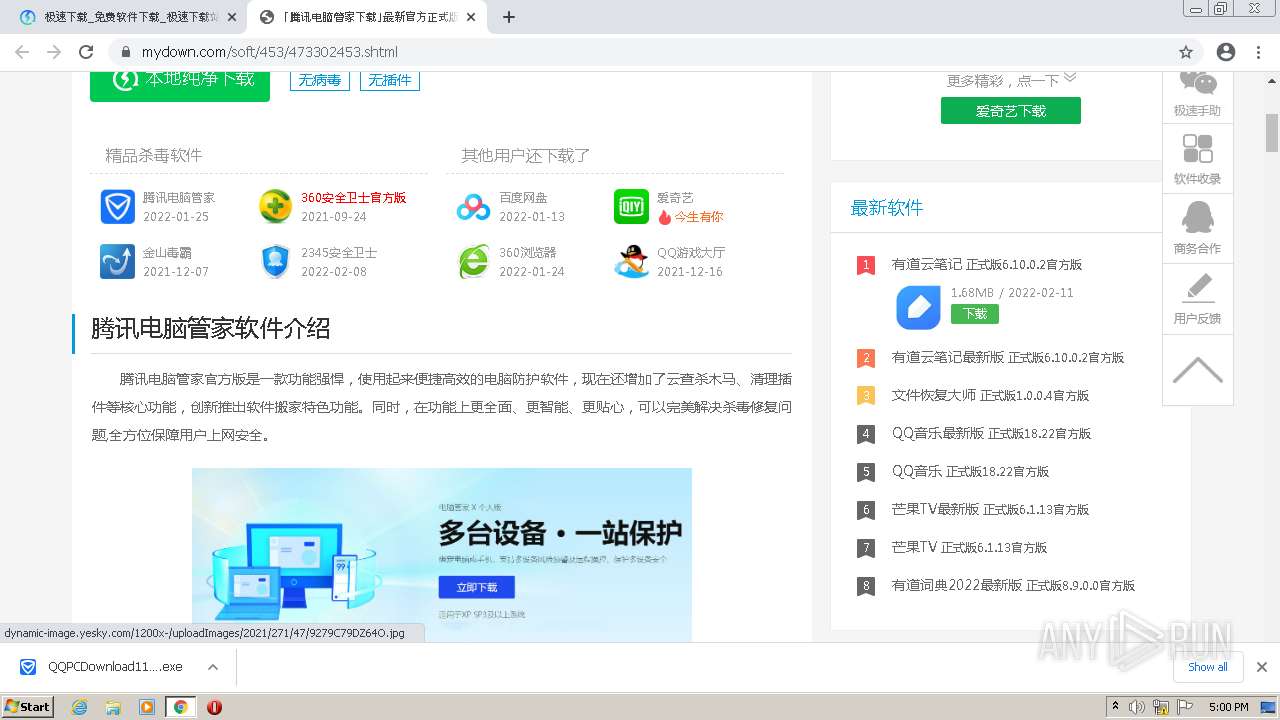Screen dimensions: 1280x720
Task: Select the 腾讯电脑管家下载 tab
Action: [x=366, y=17]
